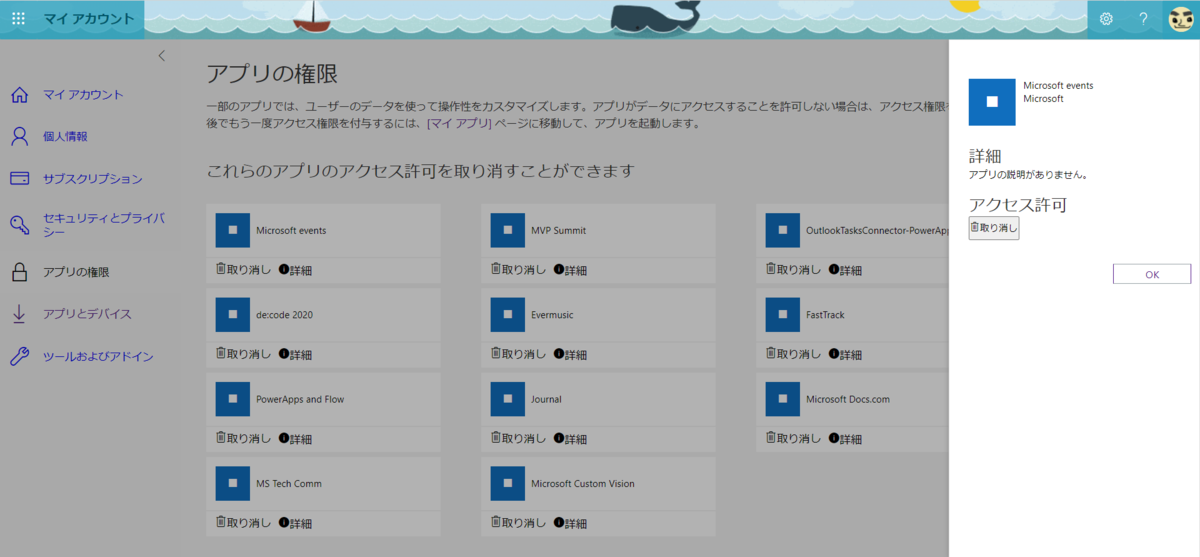Revoke access for FastTrack
This screenshot has height=557, width=1200.
pos(793,354)
